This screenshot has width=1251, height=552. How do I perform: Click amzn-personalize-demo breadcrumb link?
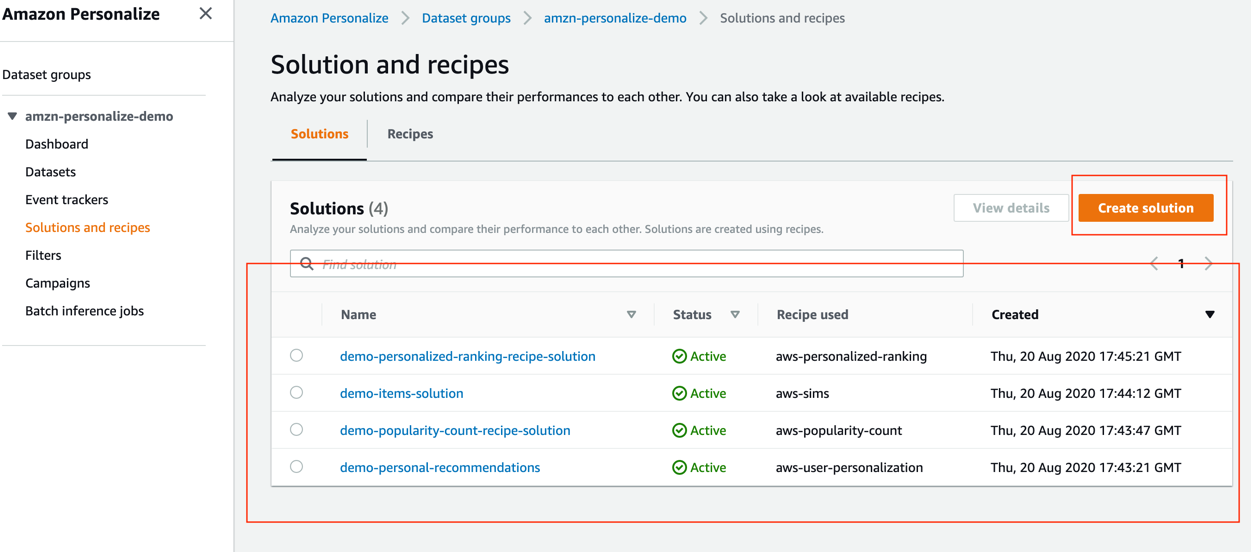coord(615,18)
